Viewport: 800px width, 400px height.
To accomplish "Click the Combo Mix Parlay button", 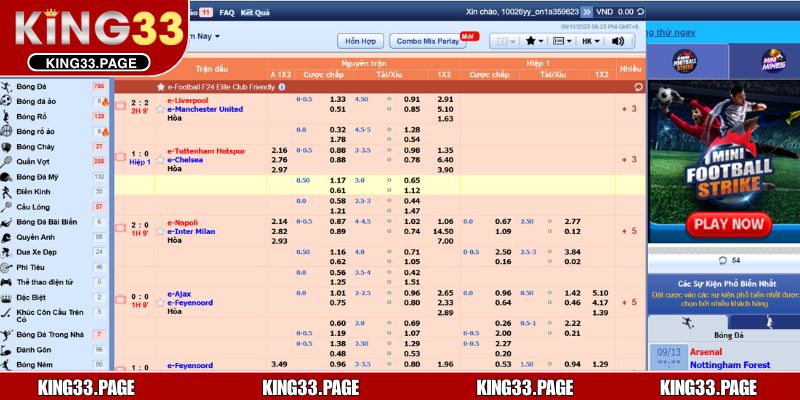I will click(x=428, y=41).
